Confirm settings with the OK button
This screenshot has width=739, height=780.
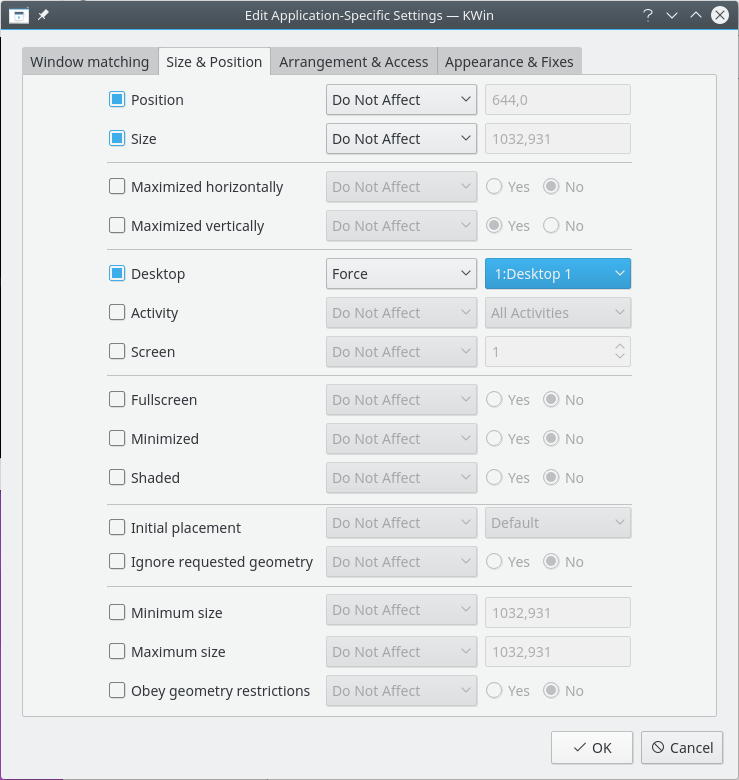pos(592,747)
